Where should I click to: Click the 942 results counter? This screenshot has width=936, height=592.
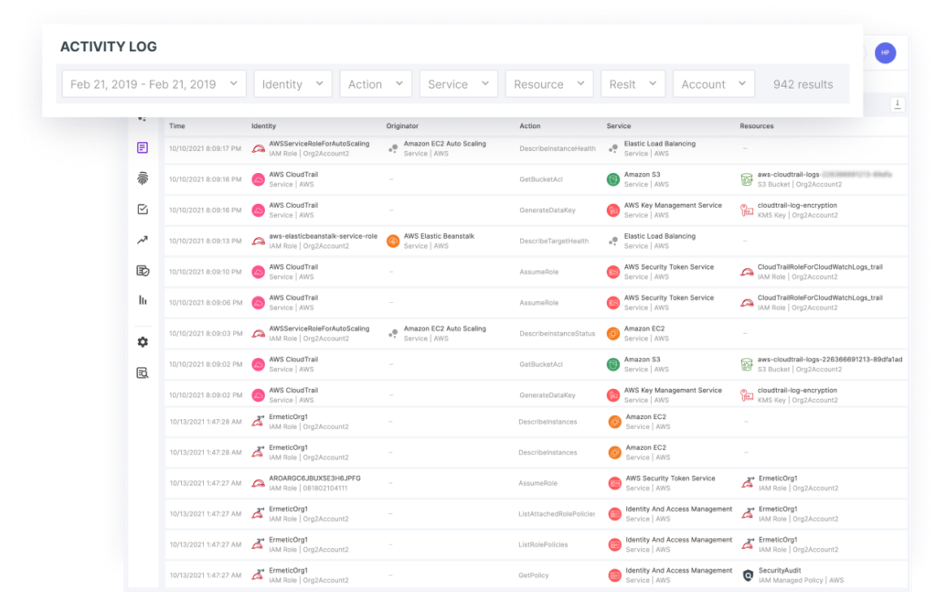tap(803, 84)
